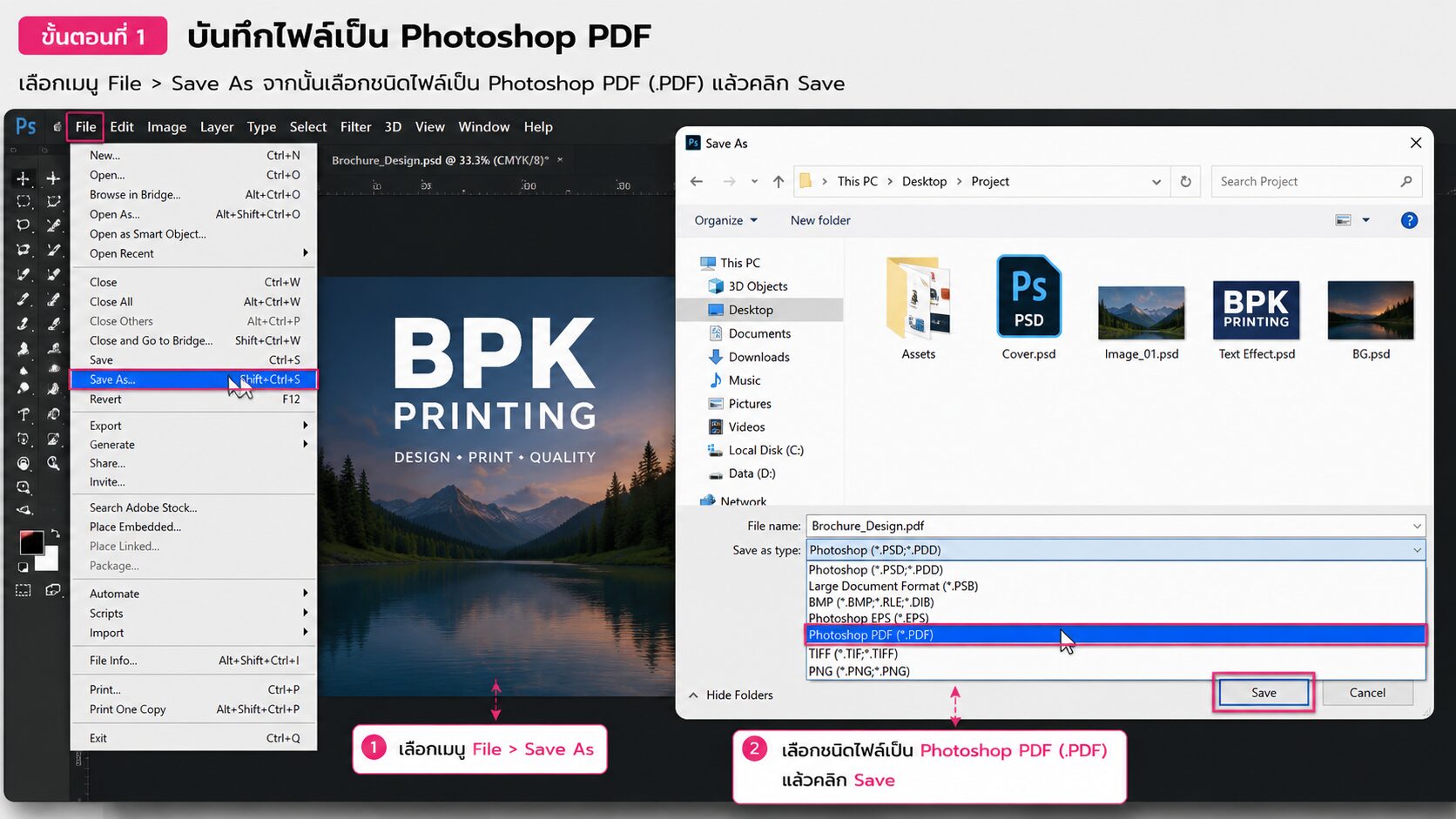The height and width of the screenshot is (819, 1456).
Task: Expand the Export submenu
Action: pyautogui.click(x=194, y=426)
